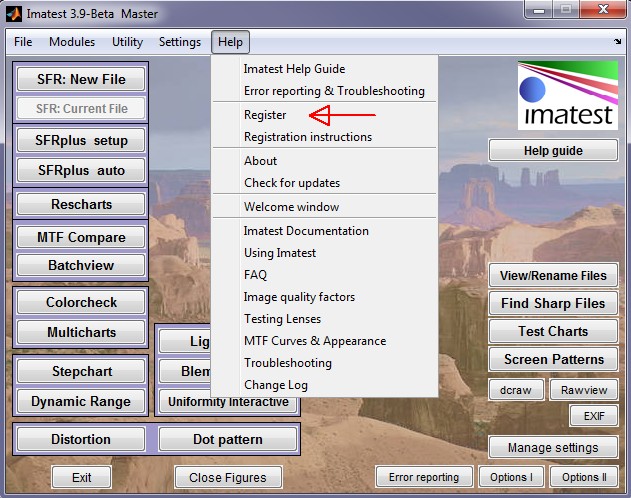Click the Close Figures button
This screenshot has height=498, width=631.
(x=228, y=477)
